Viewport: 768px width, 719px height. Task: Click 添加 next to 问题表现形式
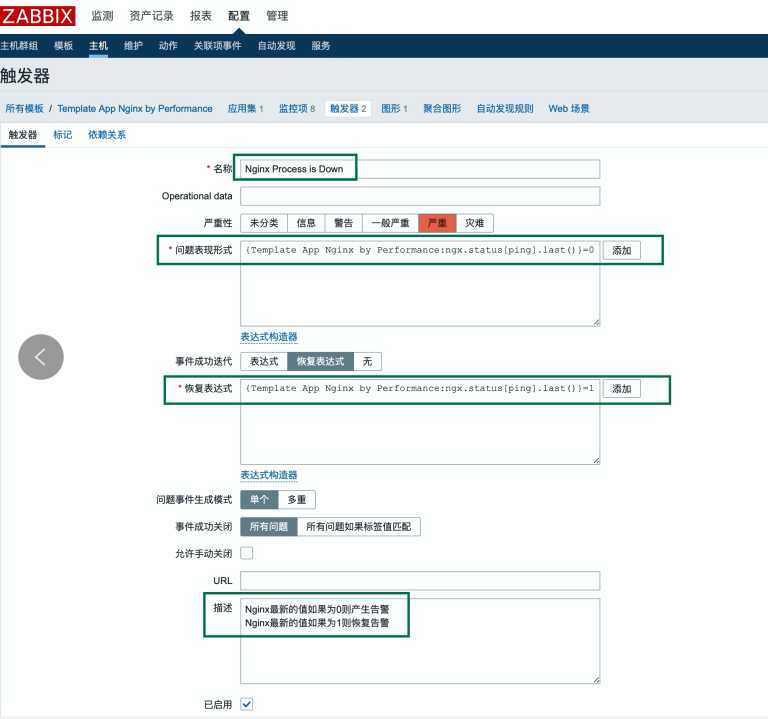[622, 250]
